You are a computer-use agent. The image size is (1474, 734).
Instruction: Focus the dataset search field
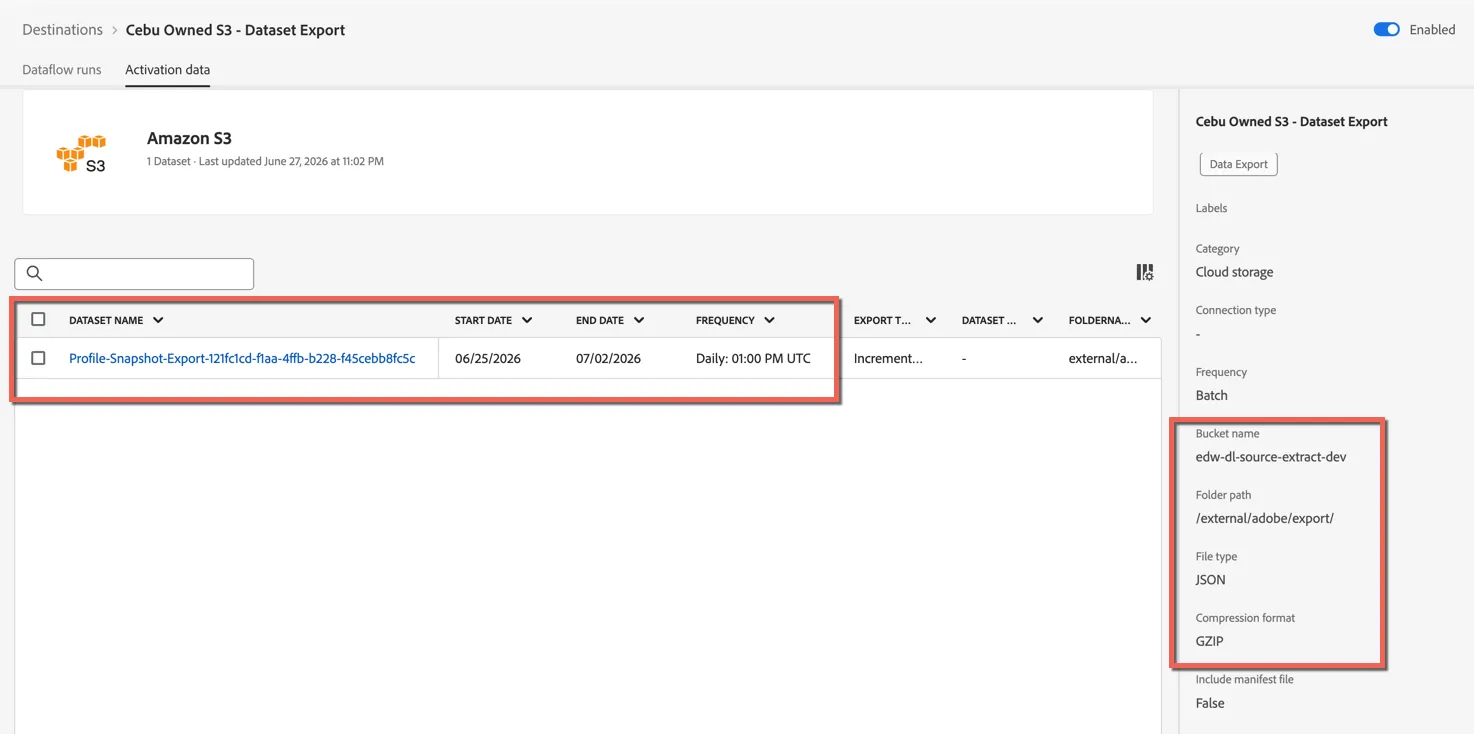tap(134, 273)
